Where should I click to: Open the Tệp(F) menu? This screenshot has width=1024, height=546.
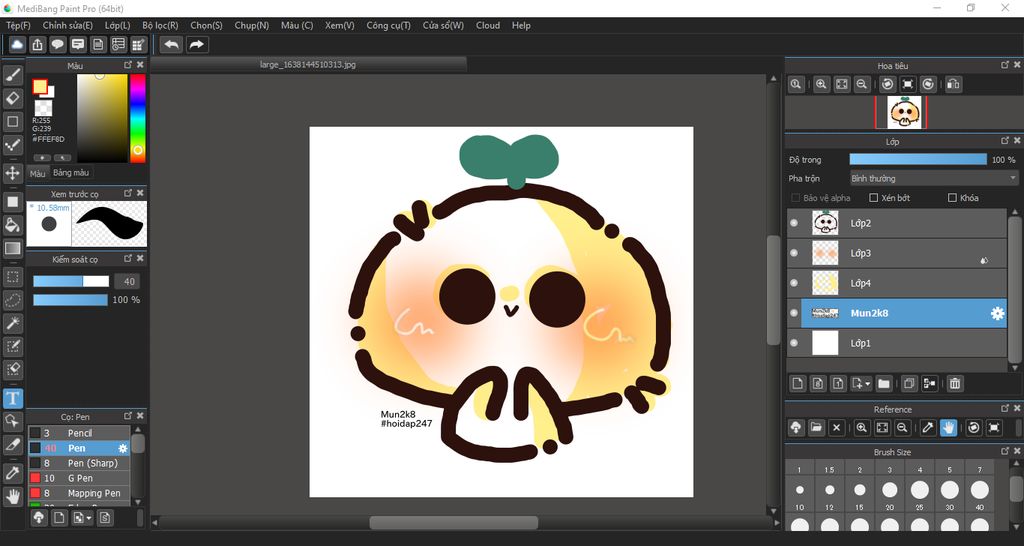click(x=18, y=25)
